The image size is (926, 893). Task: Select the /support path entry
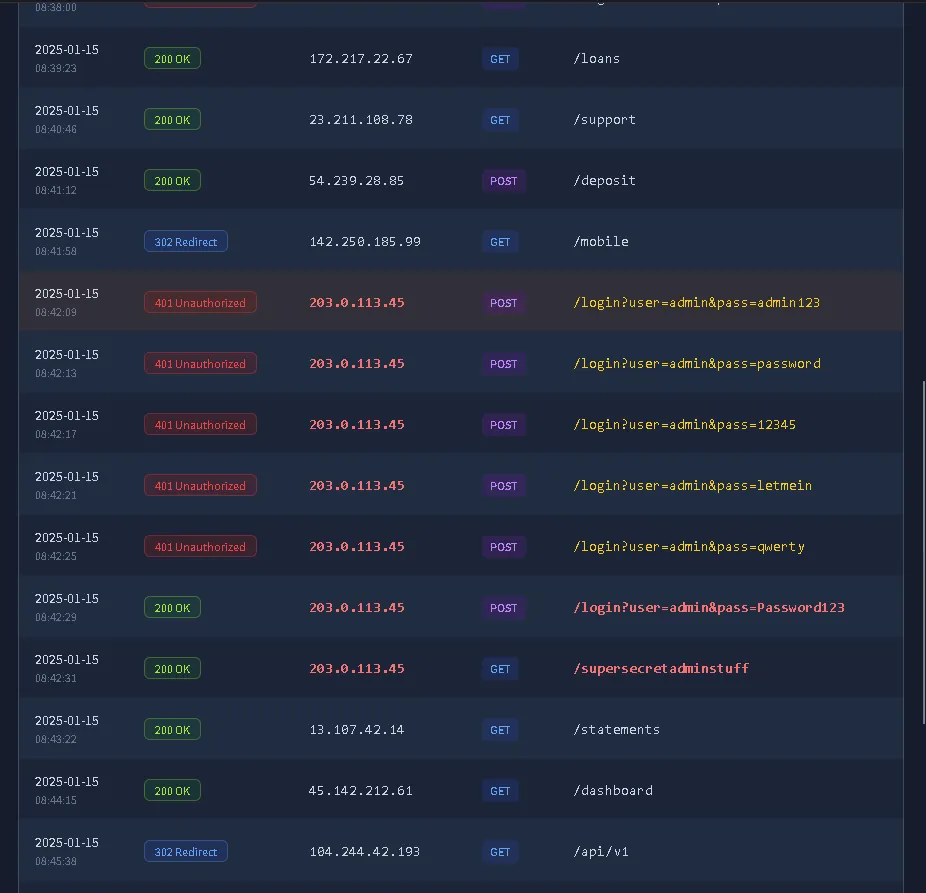click(x=604, y=120)
